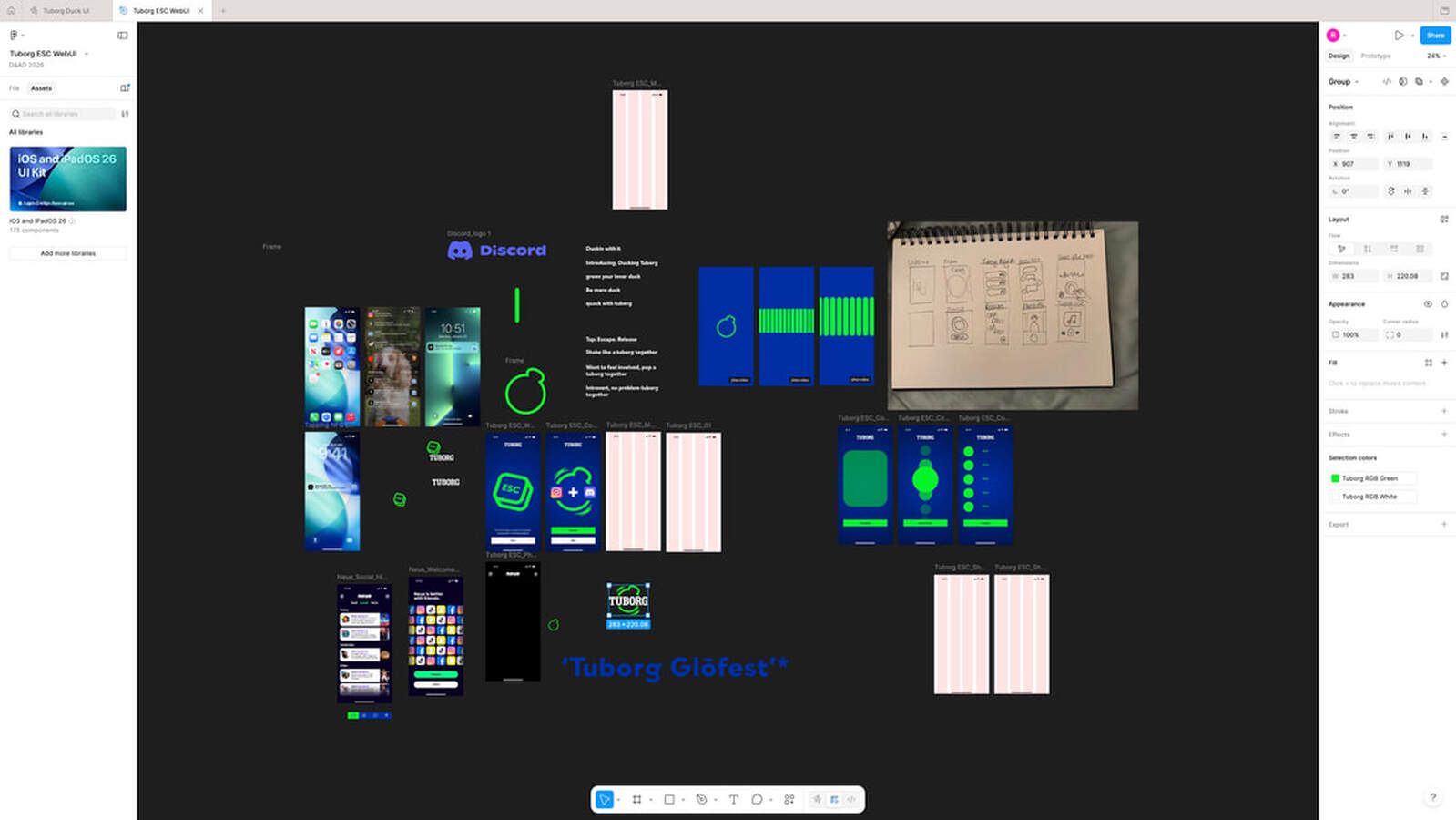Toggle layer visibility eye in Appearance
Screen dimensions: 1456x820
pos(1428,304)
